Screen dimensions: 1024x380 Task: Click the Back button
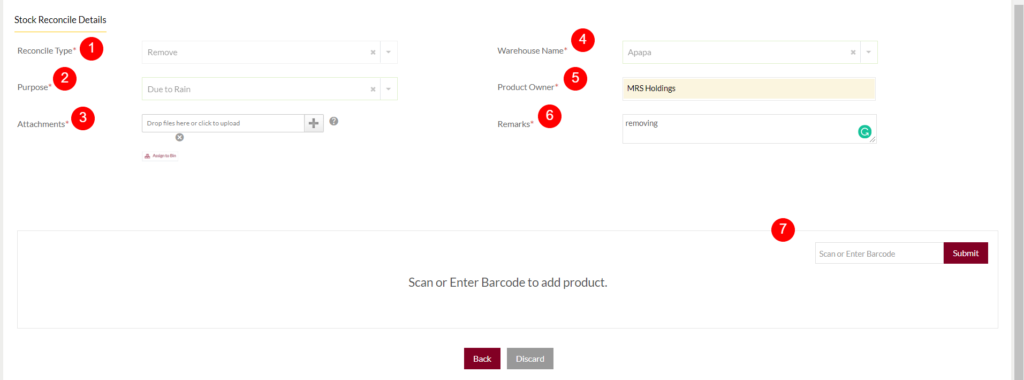tap(482, 358)
